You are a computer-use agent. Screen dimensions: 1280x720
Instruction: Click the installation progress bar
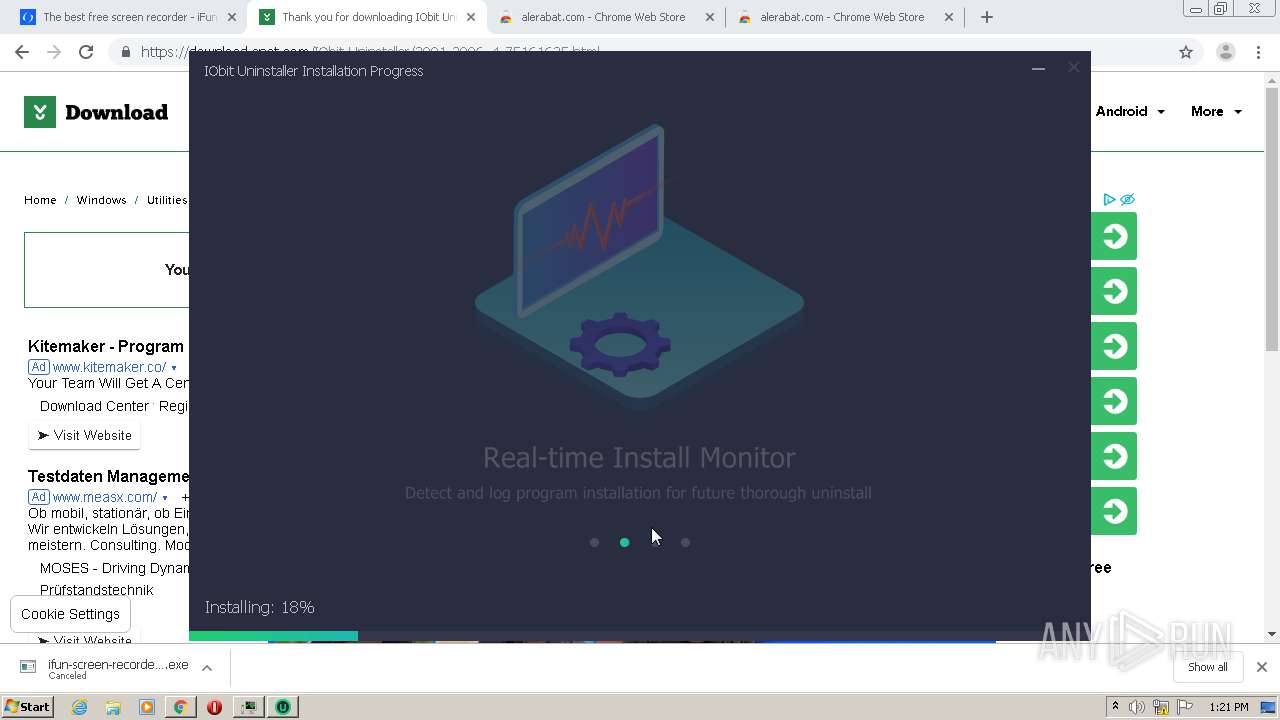[x=640, y=636]
